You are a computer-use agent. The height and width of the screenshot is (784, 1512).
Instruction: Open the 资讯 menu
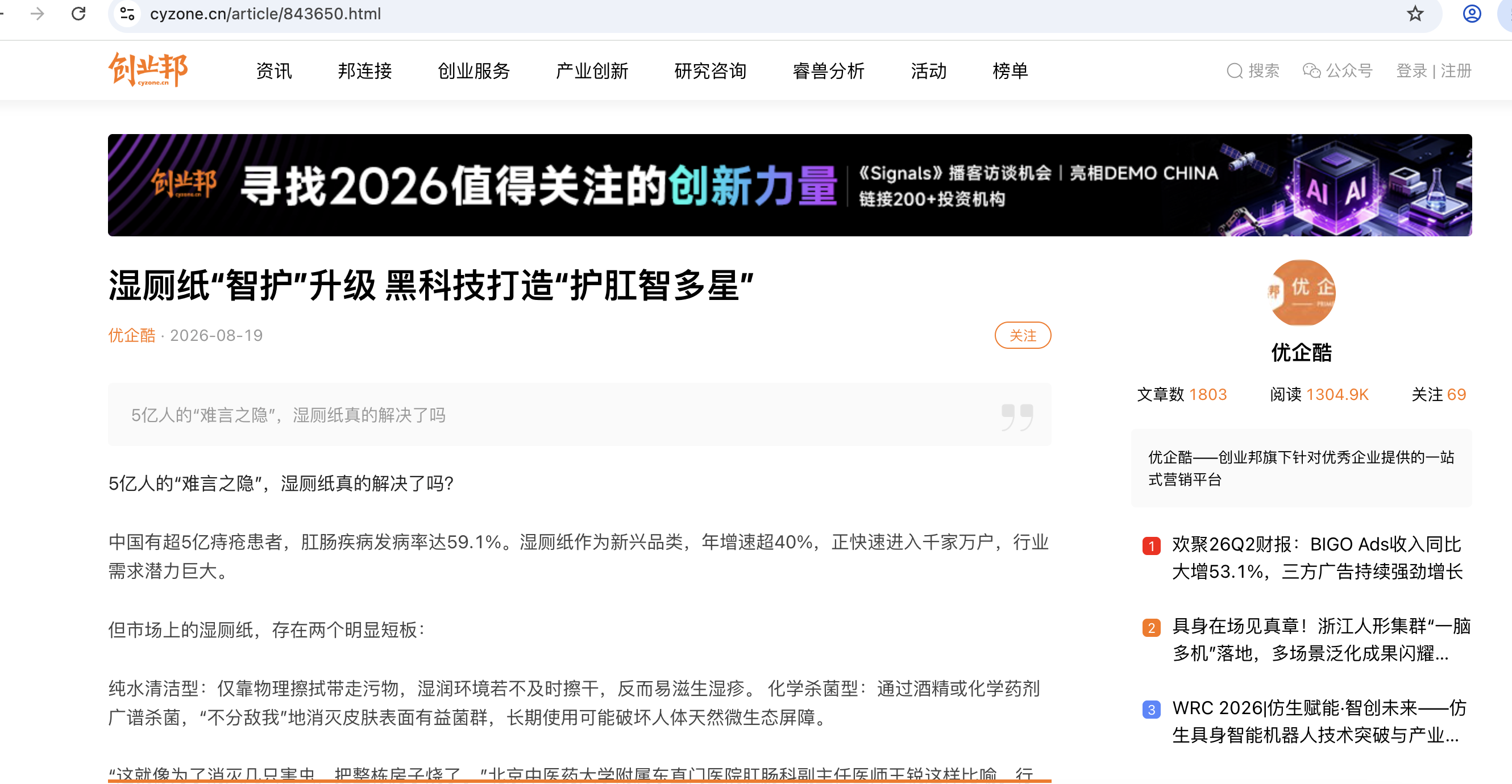point(273,71)
